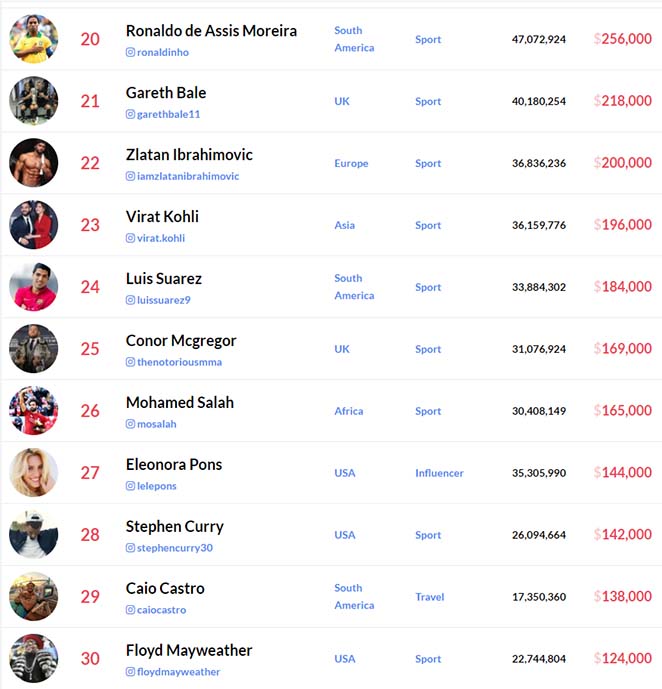Open Floyd Mayweather's avatar thumbnail

click(x=33, y=658)
